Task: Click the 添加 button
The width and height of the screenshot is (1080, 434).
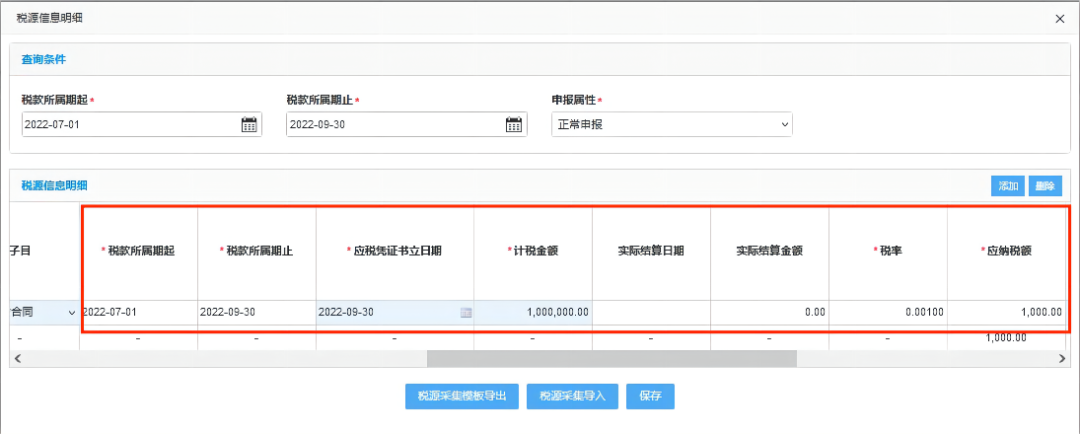Action: [x=1008, y=186]
